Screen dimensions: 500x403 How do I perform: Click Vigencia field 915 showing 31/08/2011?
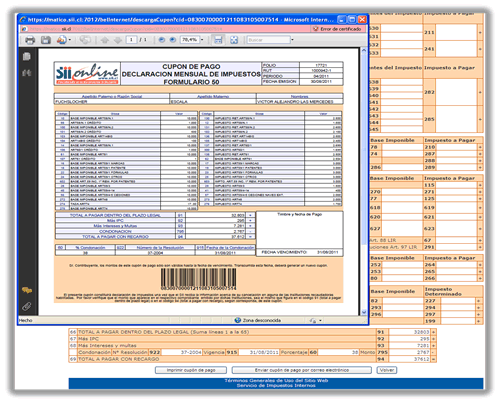pos(259,352)
